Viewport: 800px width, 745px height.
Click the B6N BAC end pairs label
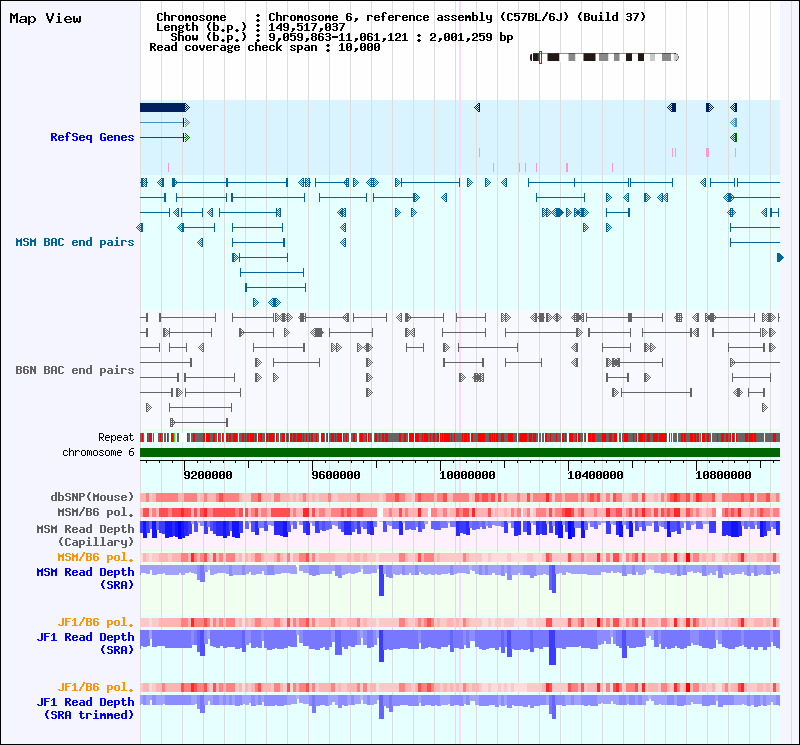click(x=74, y=370)
